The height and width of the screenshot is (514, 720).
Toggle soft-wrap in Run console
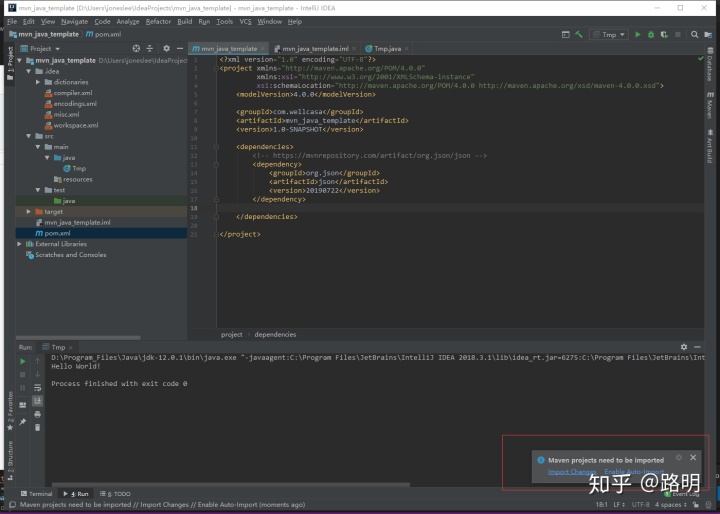(x=38, y=388)
